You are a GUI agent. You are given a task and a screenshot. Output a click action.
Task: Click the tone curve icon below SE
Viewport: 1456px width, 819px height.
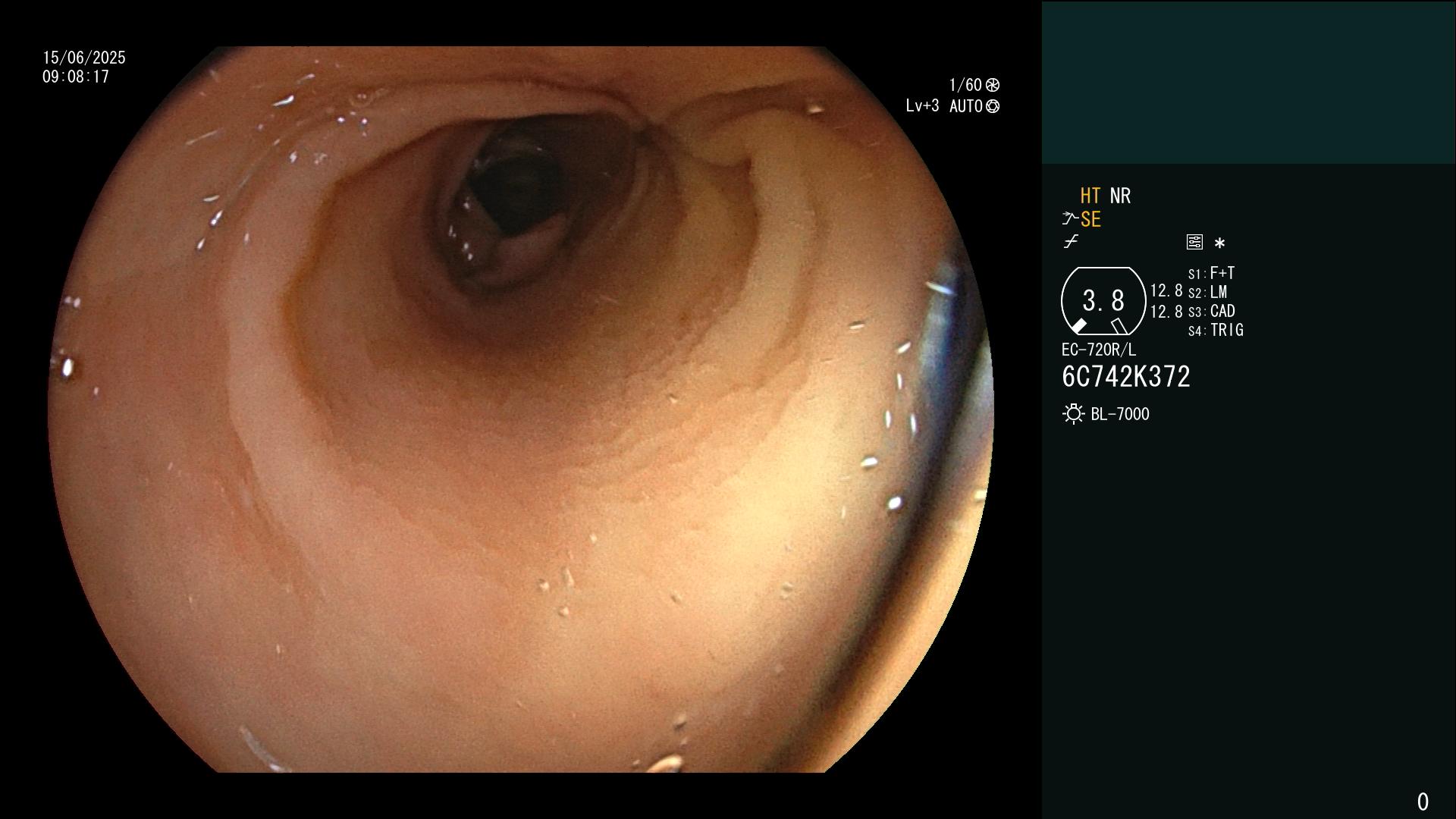pyautogui.click(x=1071, y=242)
